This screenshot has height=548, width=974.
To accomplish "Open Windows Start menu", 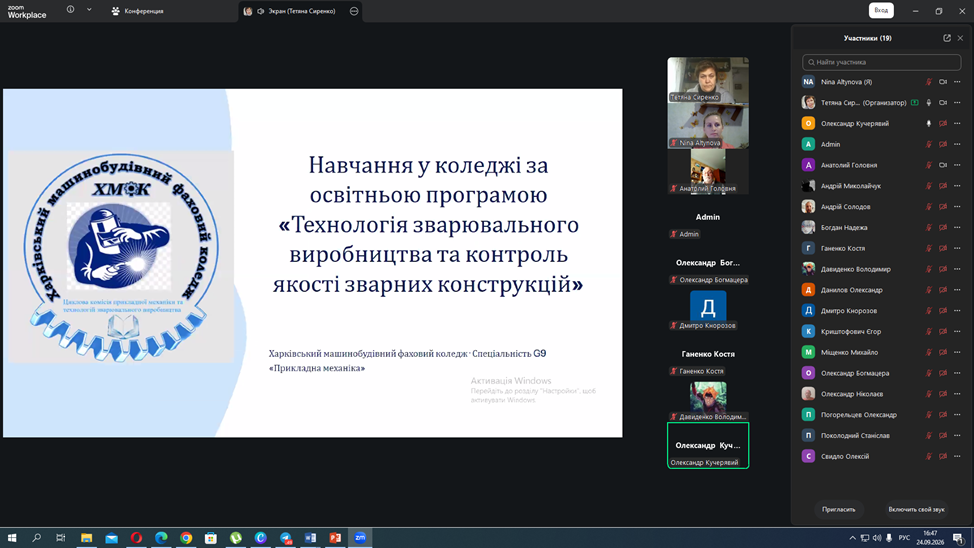I will (x=12, y=538).
